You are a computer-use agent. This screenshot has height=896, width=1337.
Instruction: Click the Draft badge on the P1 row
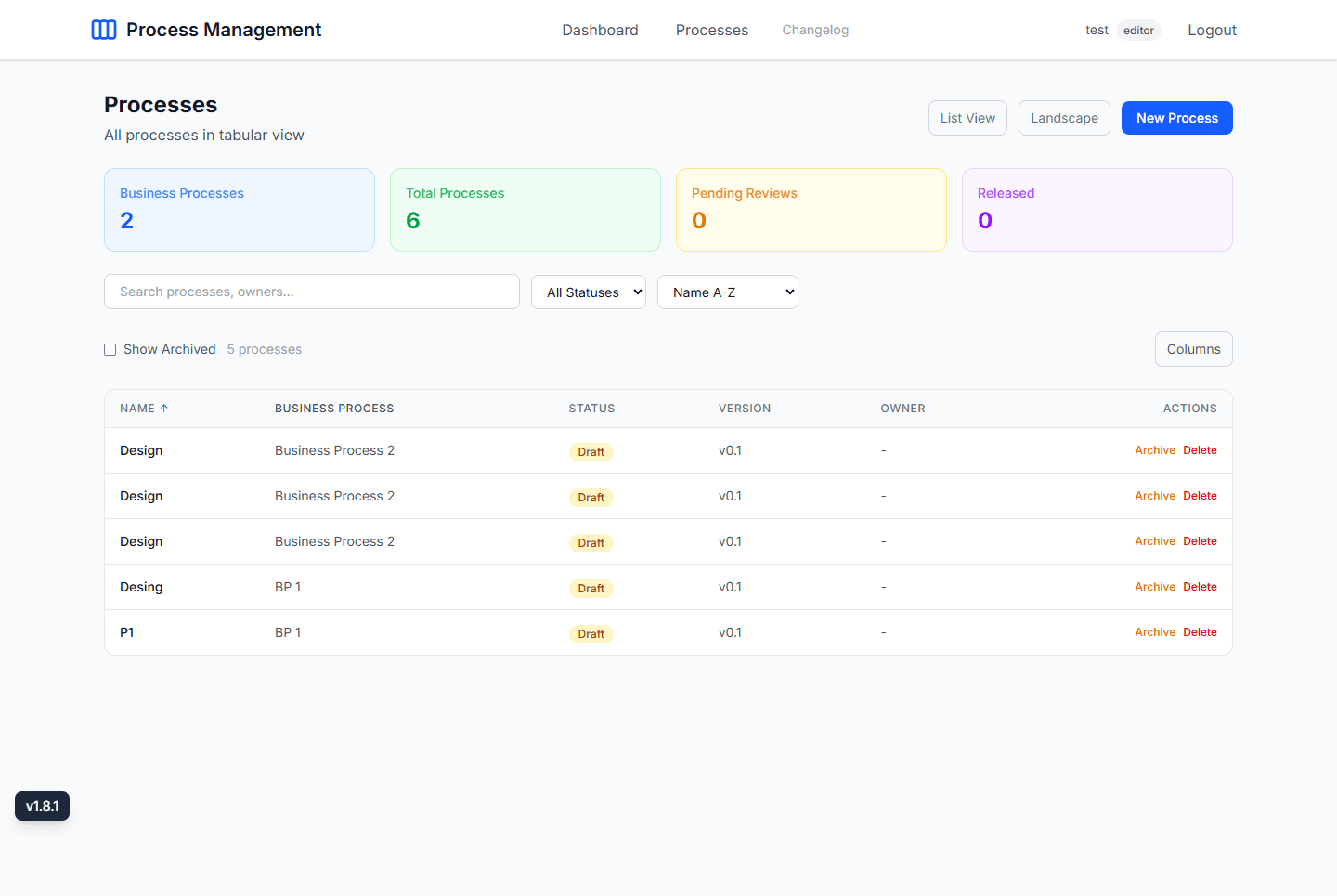point(591,633)
